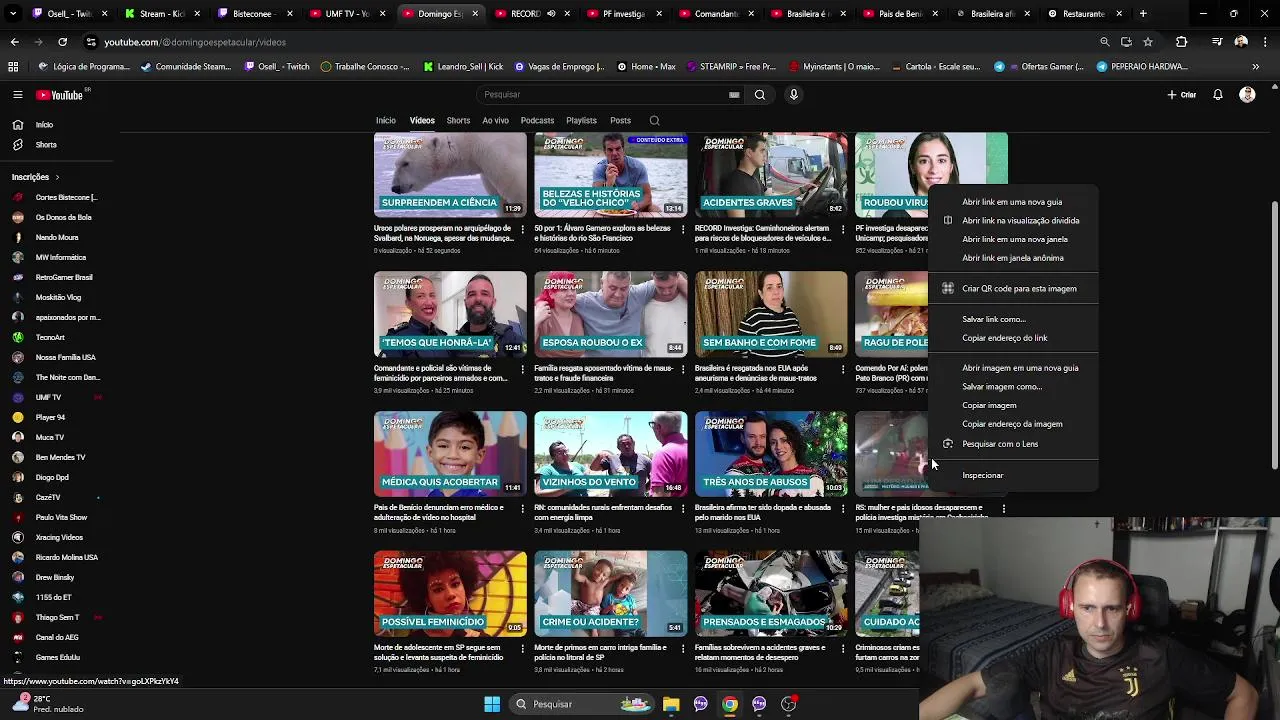
Task: Click the YouTube Pesquisar search field
Action: click(x=610, y=95)
